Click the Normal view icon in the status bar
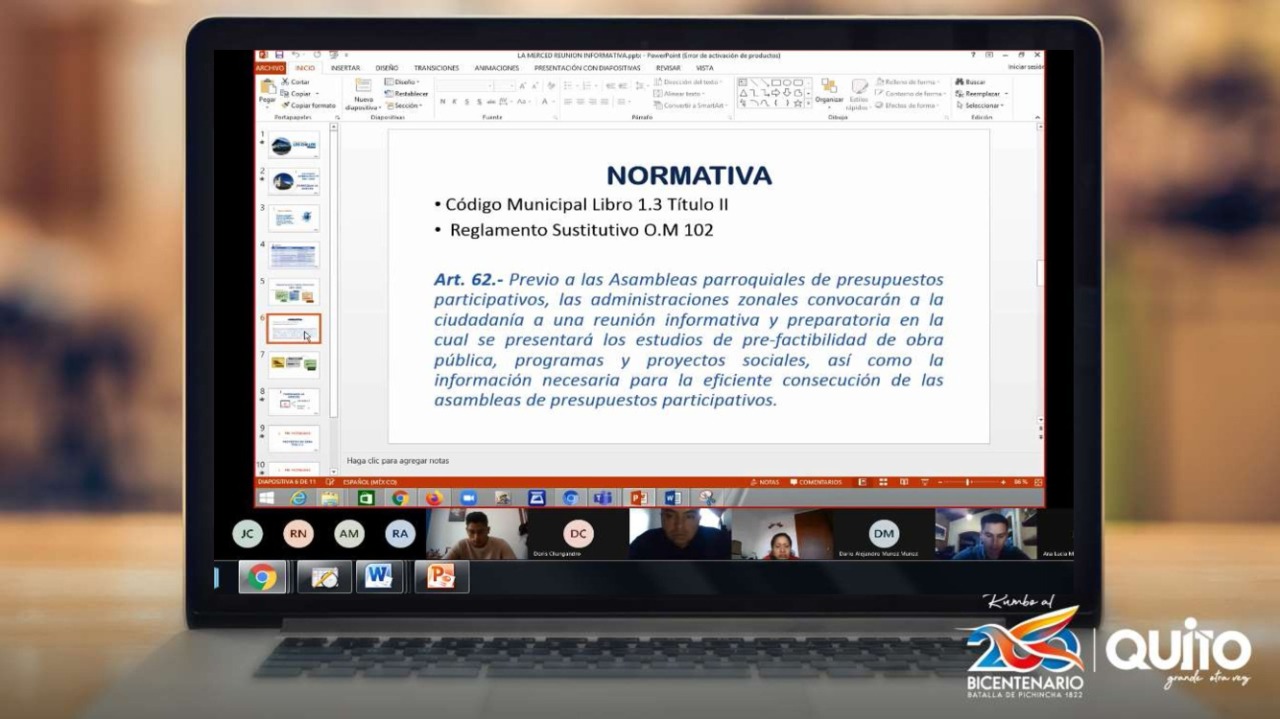 [862, 482]
